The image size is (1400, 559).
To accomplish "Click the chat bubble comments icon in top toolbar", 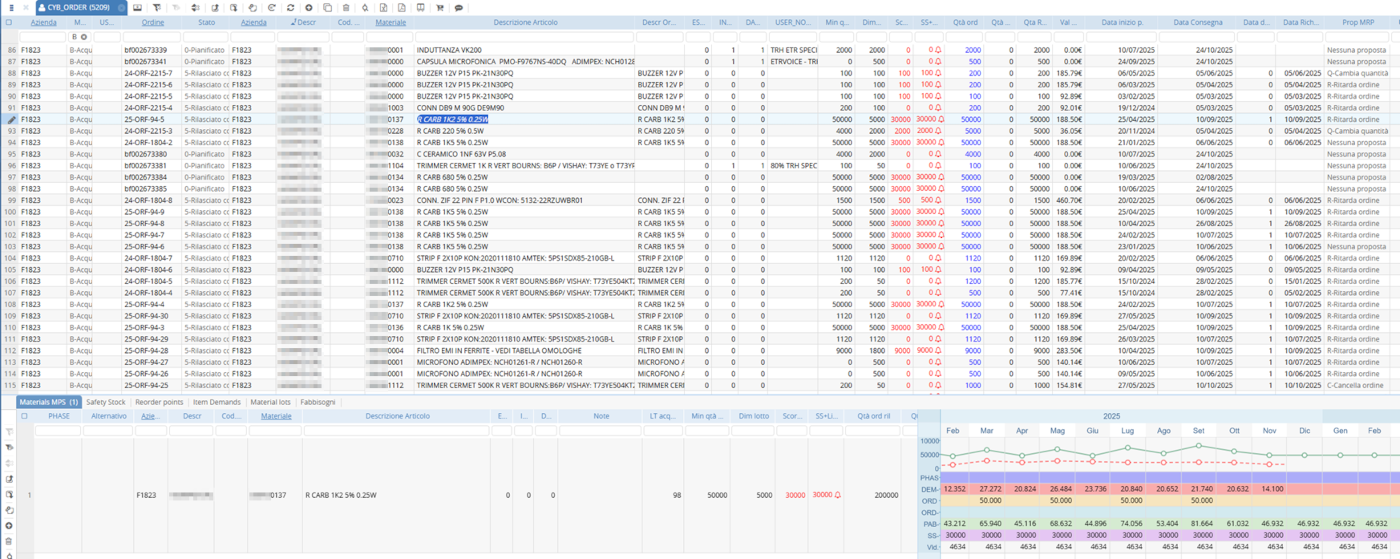I will tap(459, 7).
